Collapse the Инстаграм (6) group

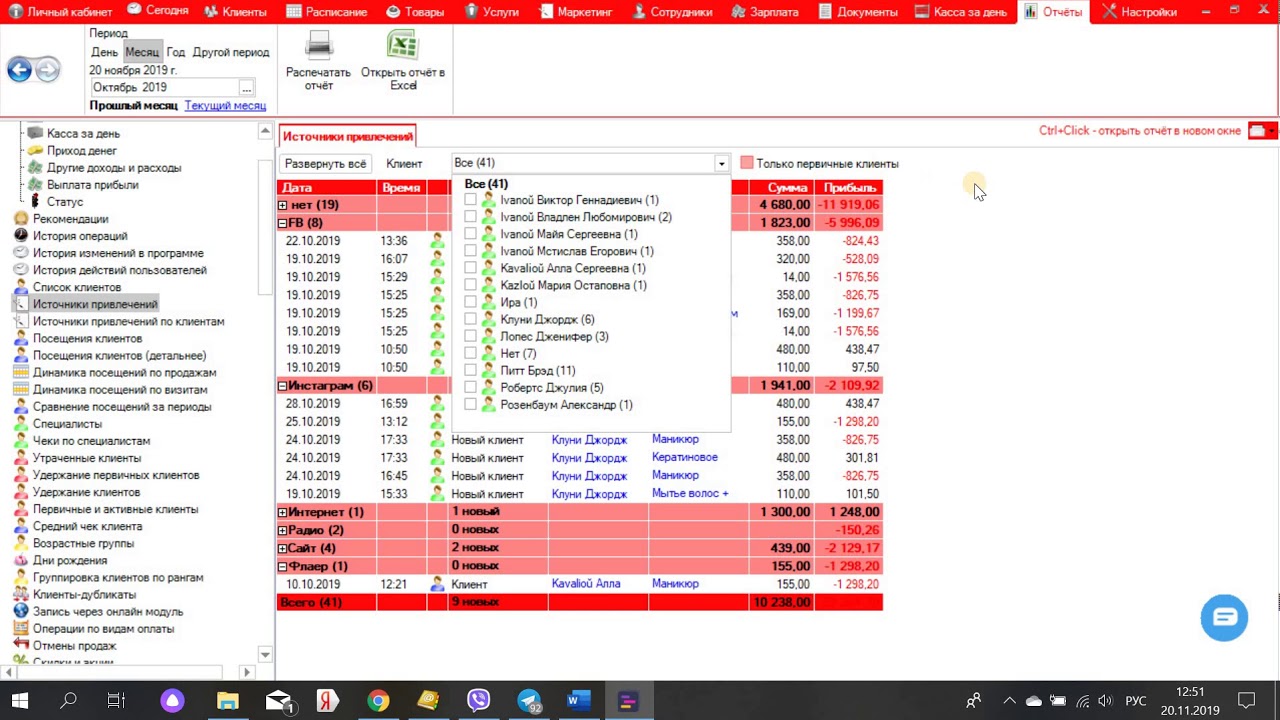(x=283, y=386)
